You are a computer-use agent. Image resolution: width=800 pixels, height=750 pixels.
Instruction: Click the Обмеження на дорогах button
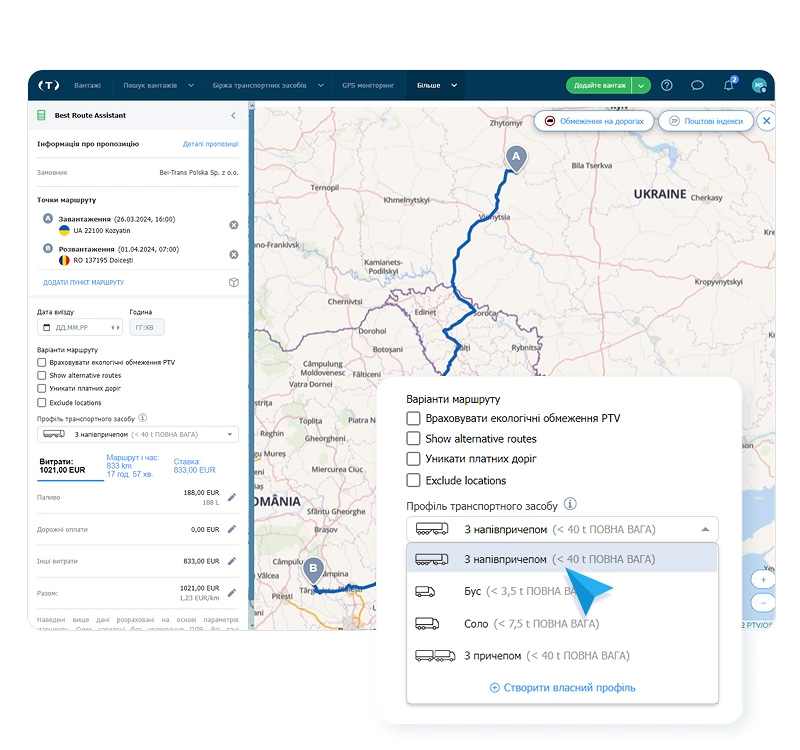(x=594, y=121)
